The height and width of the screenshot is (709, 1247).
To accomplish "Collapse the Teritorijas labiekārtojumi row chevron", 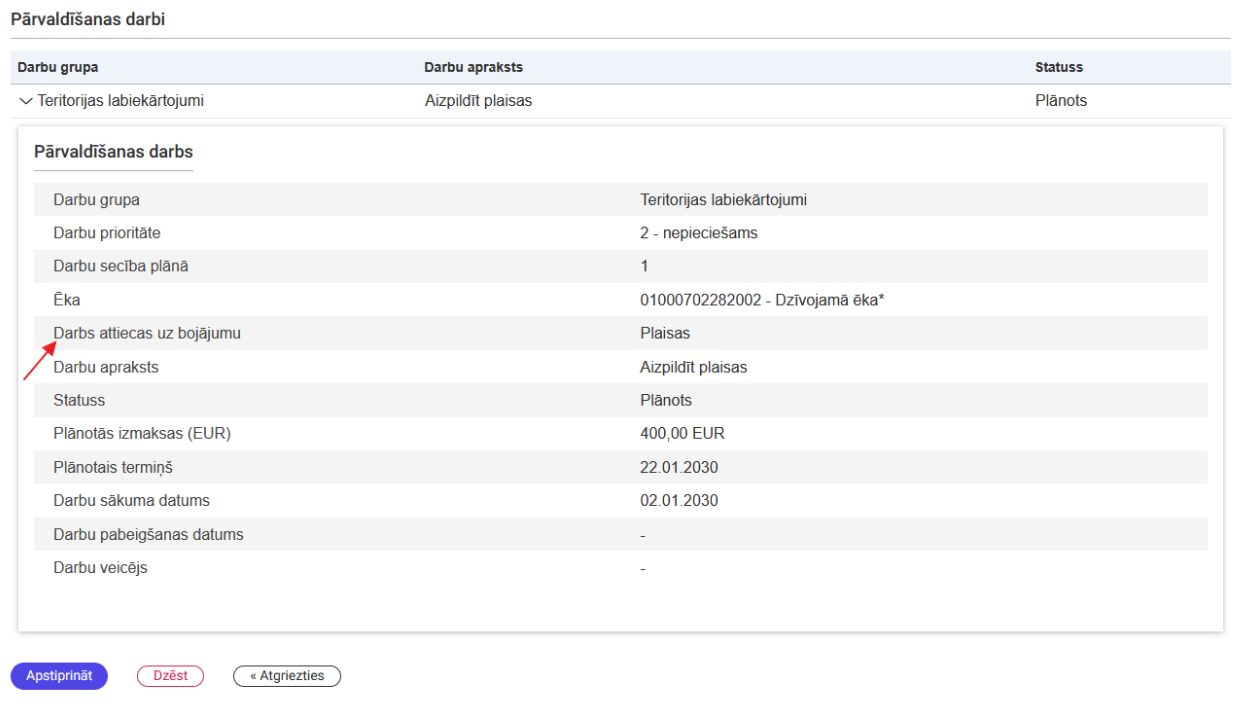I will 25,101.
